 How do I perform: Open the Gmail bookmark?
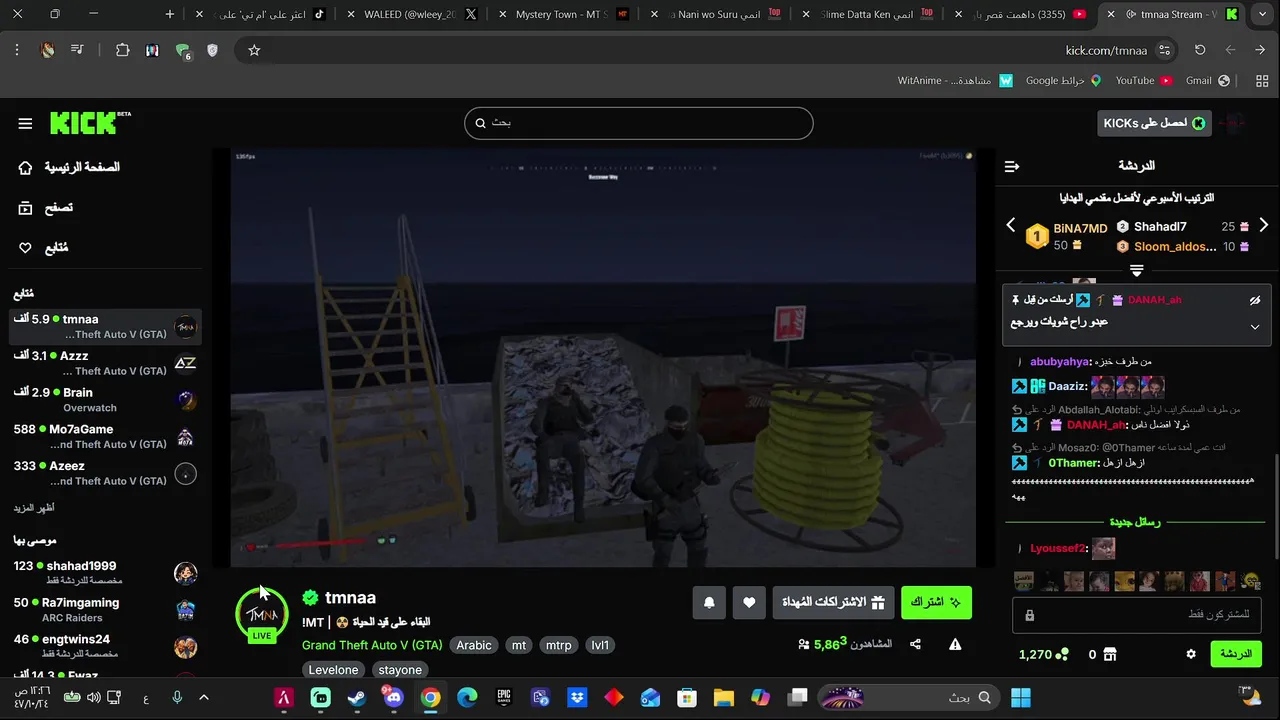pyautogui.click(x=1207, y=80)
